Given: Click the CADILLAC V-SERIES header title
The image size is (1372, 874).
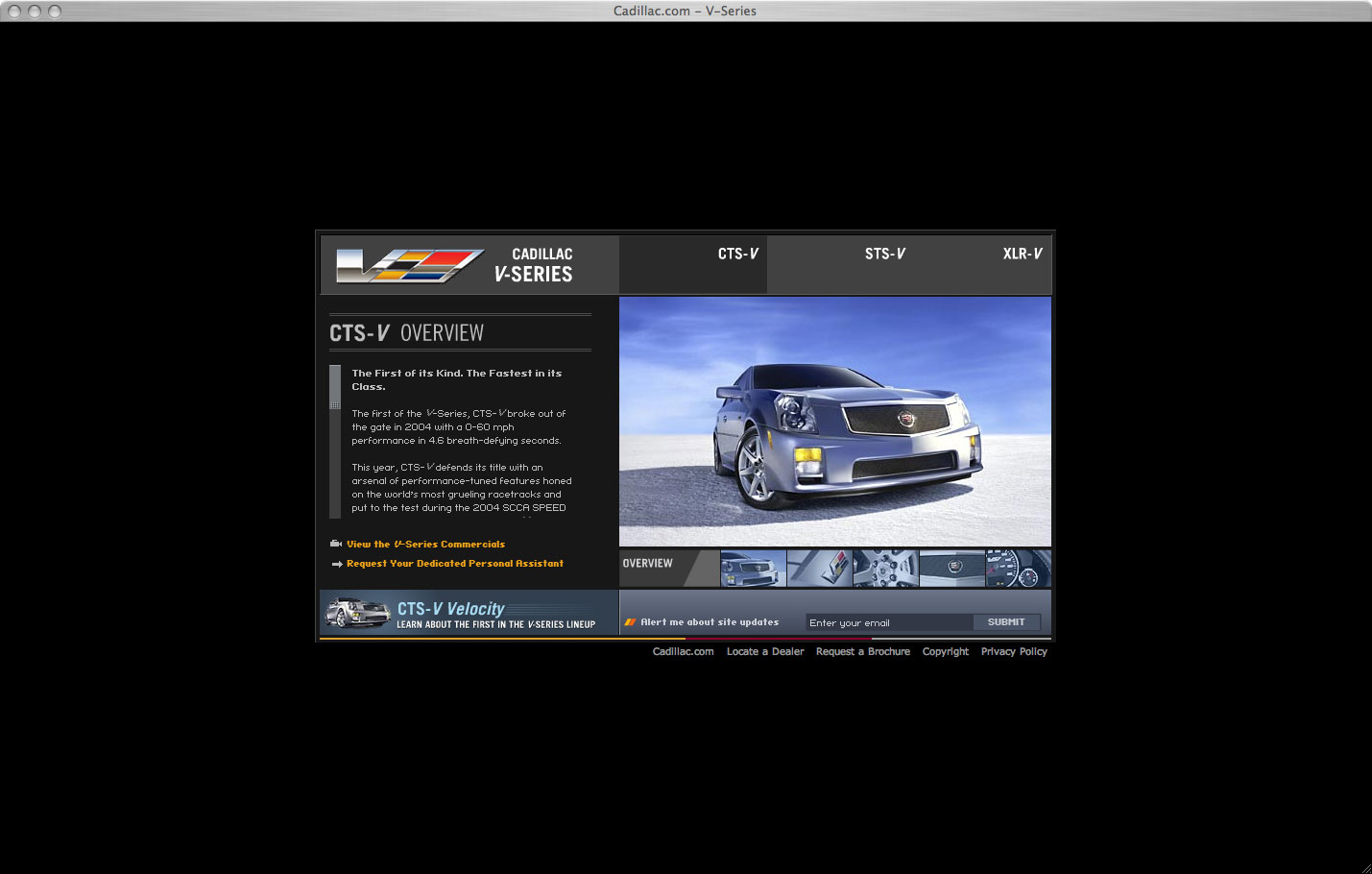Looking at the screenshot, I should pos(534,265).
